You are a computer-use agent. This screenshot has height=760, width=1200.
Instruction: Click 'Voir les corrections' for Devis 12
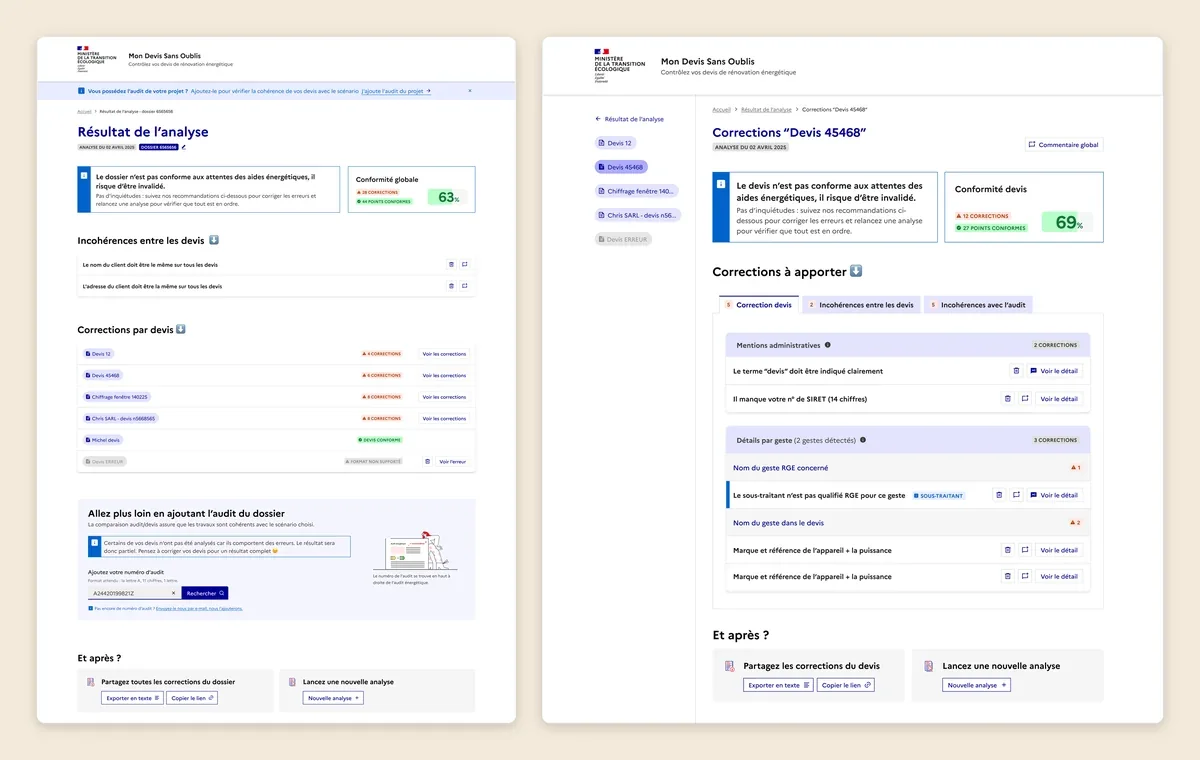[x=444, y=354]
